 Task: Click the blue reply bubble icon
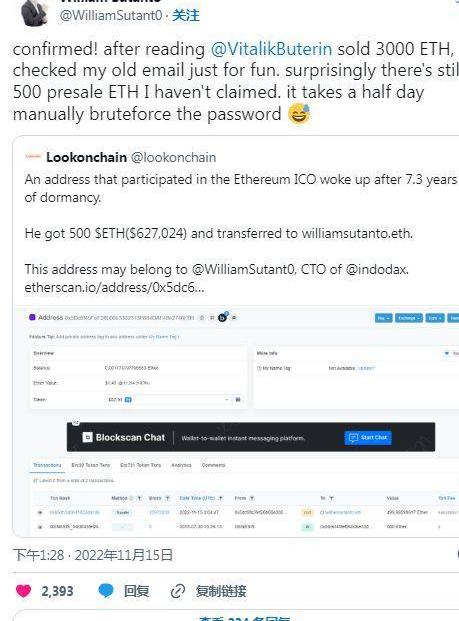[106, 591]
